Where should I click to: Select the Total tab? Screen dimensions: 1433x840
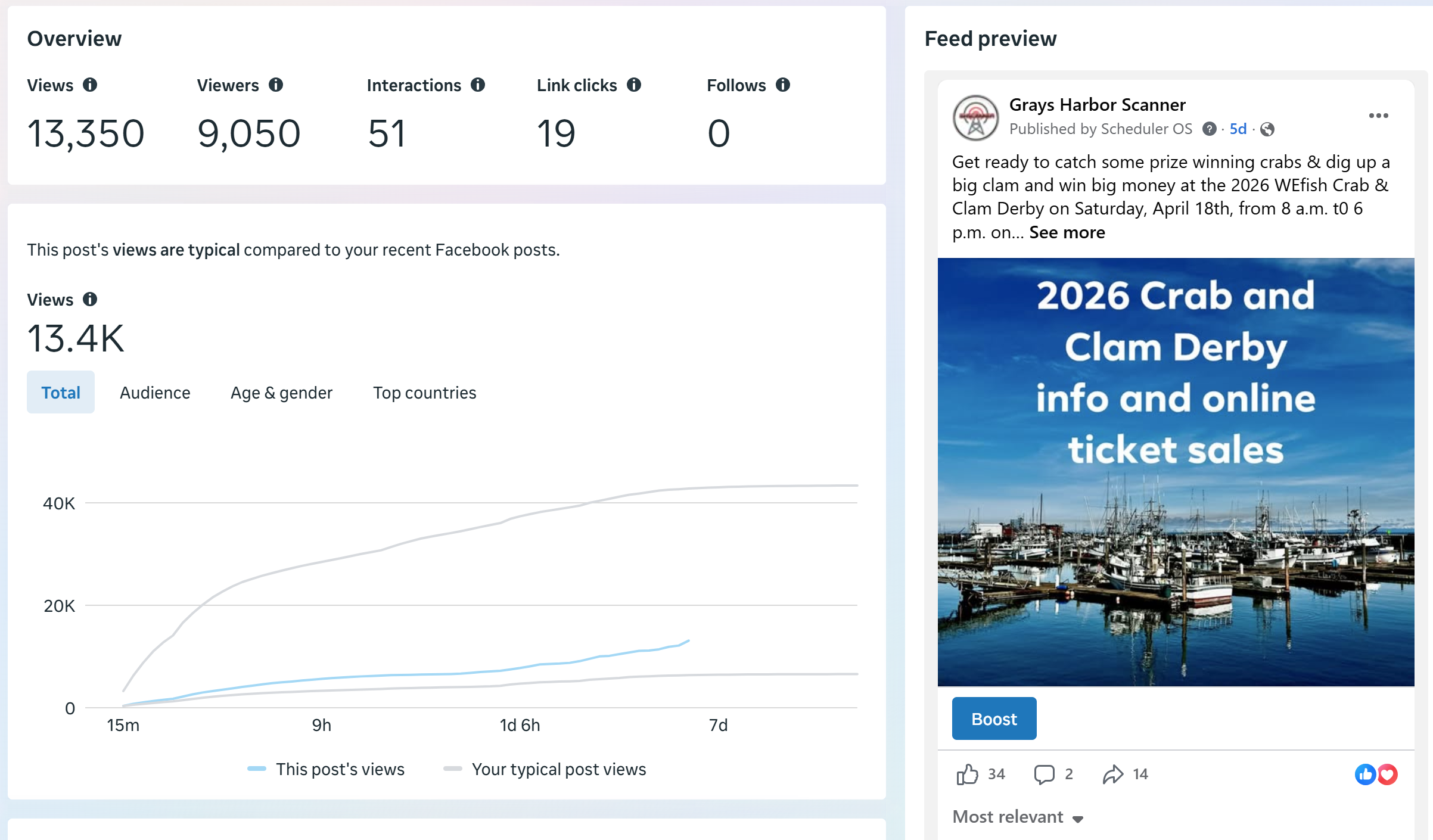(x=61, y=393)
